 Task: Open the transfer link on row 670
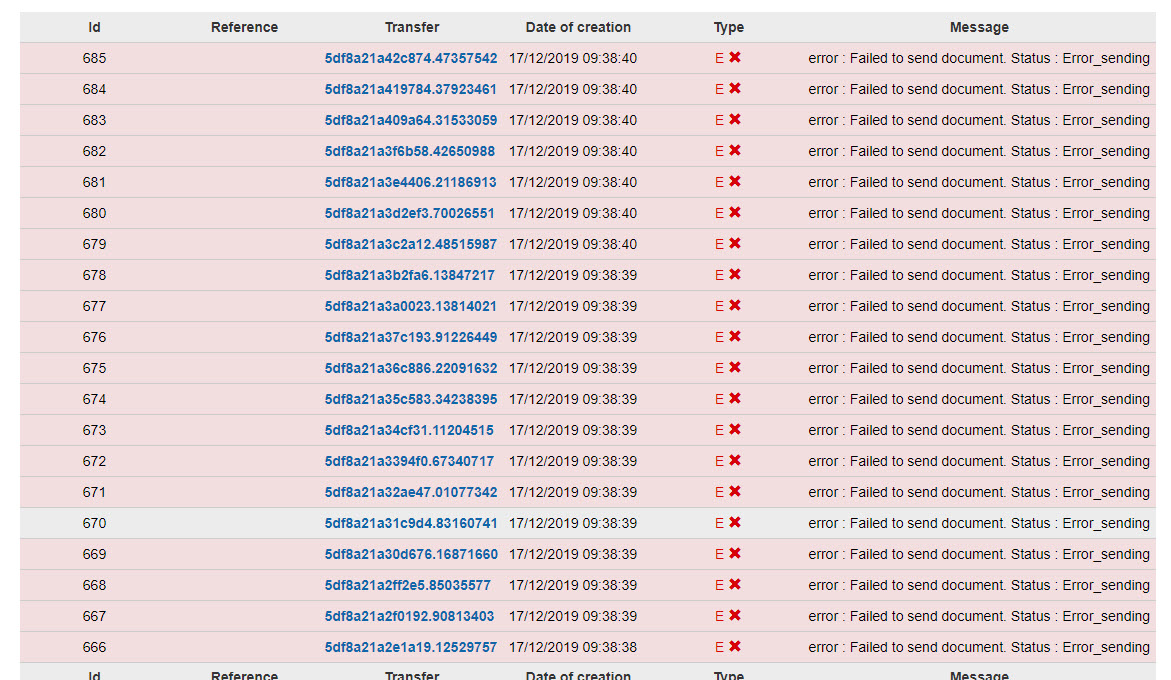pyautogui.click(x=410, y=523)
